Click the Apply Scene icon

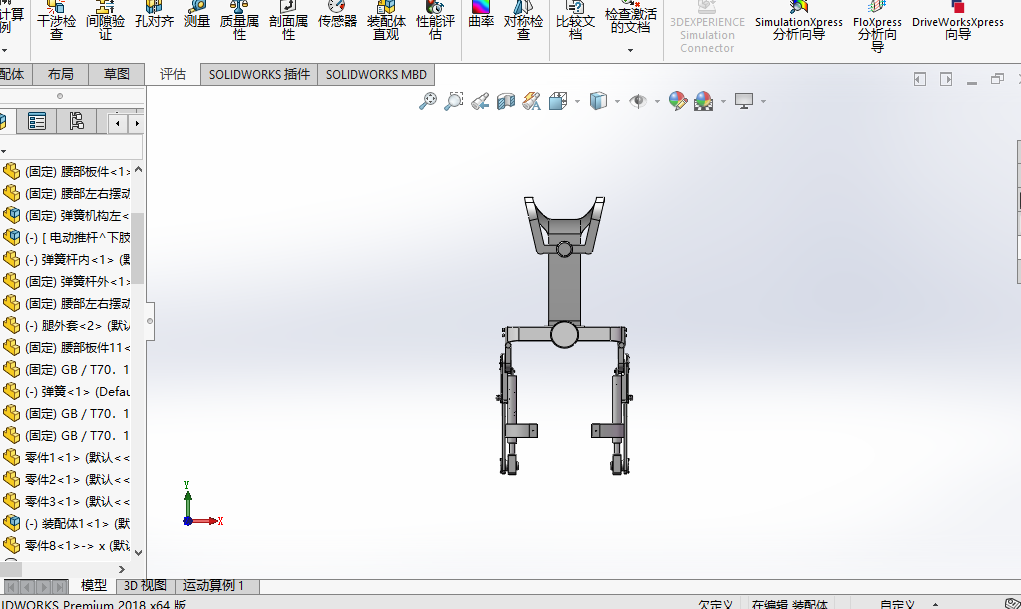pyautogui.click(x=703, y=101)
